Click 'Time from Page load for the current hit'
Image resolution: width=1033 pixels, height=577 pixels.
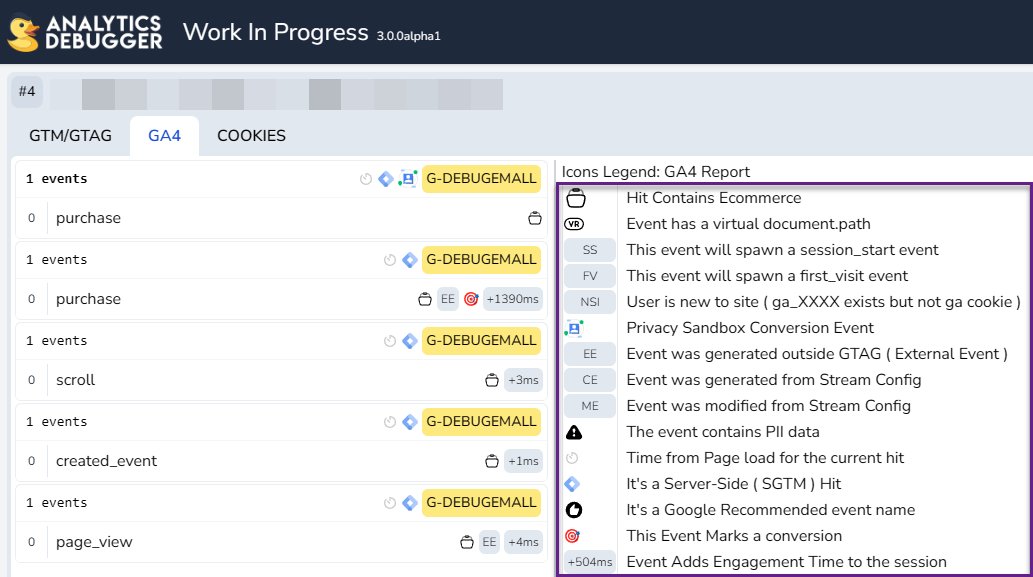click(765, 458)
